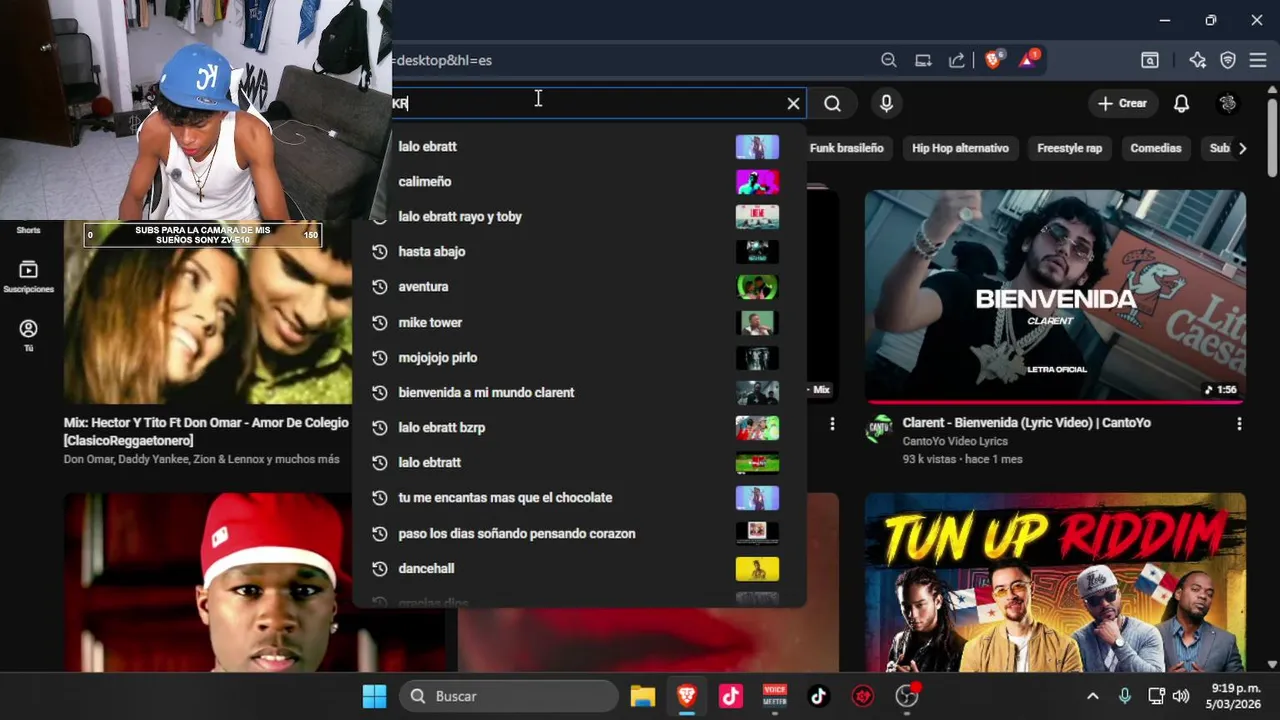Click the CantoYo channel avatar
Image resolution: width=1280 pixels, height=720 pixels.
879,429
